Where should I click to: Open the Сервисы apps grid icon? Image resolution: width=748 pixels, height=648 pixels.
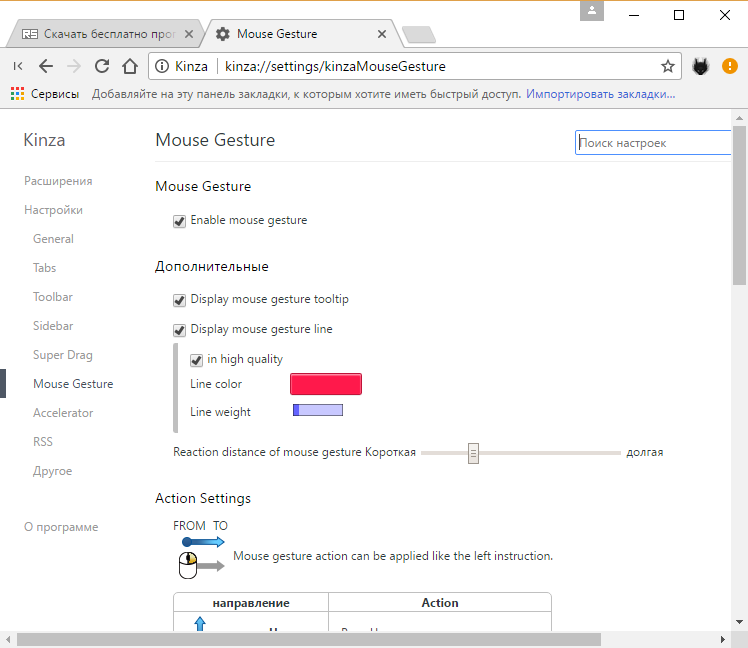pos(18,94)
